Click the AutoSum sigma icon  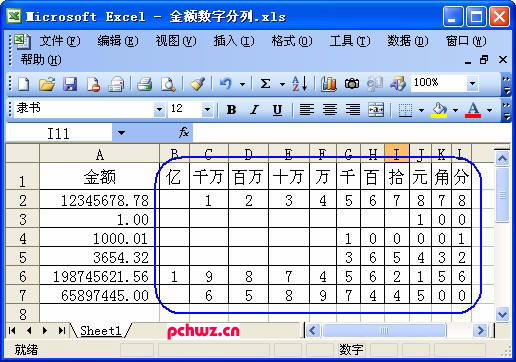point(265,83)
